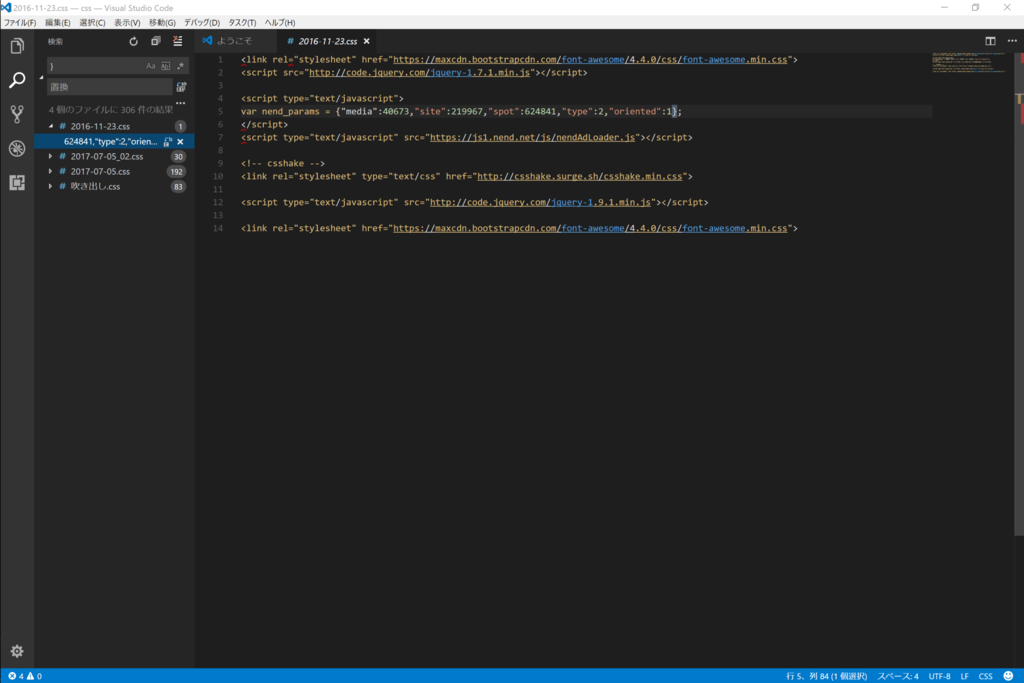This screenshot has height=683, width=1024.
Task: Switch to the ようこそ tab
Action: click(234, 41)
